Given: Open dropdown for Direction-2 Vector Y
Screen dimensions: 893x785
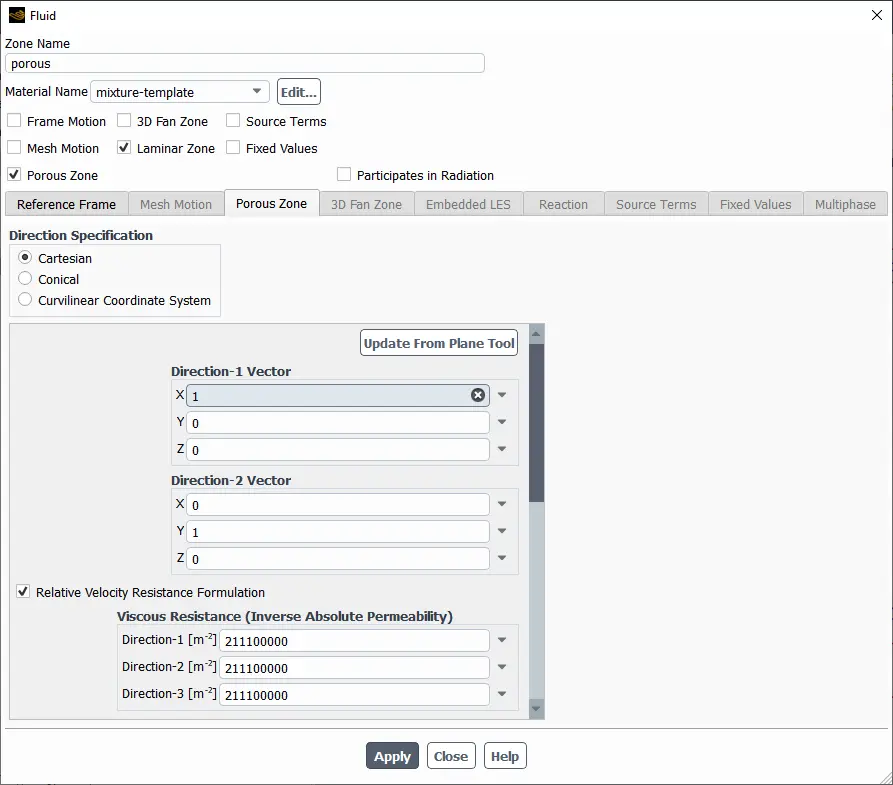Looking at the screenshot, I should pyautogui.click(x=502, y=531).
